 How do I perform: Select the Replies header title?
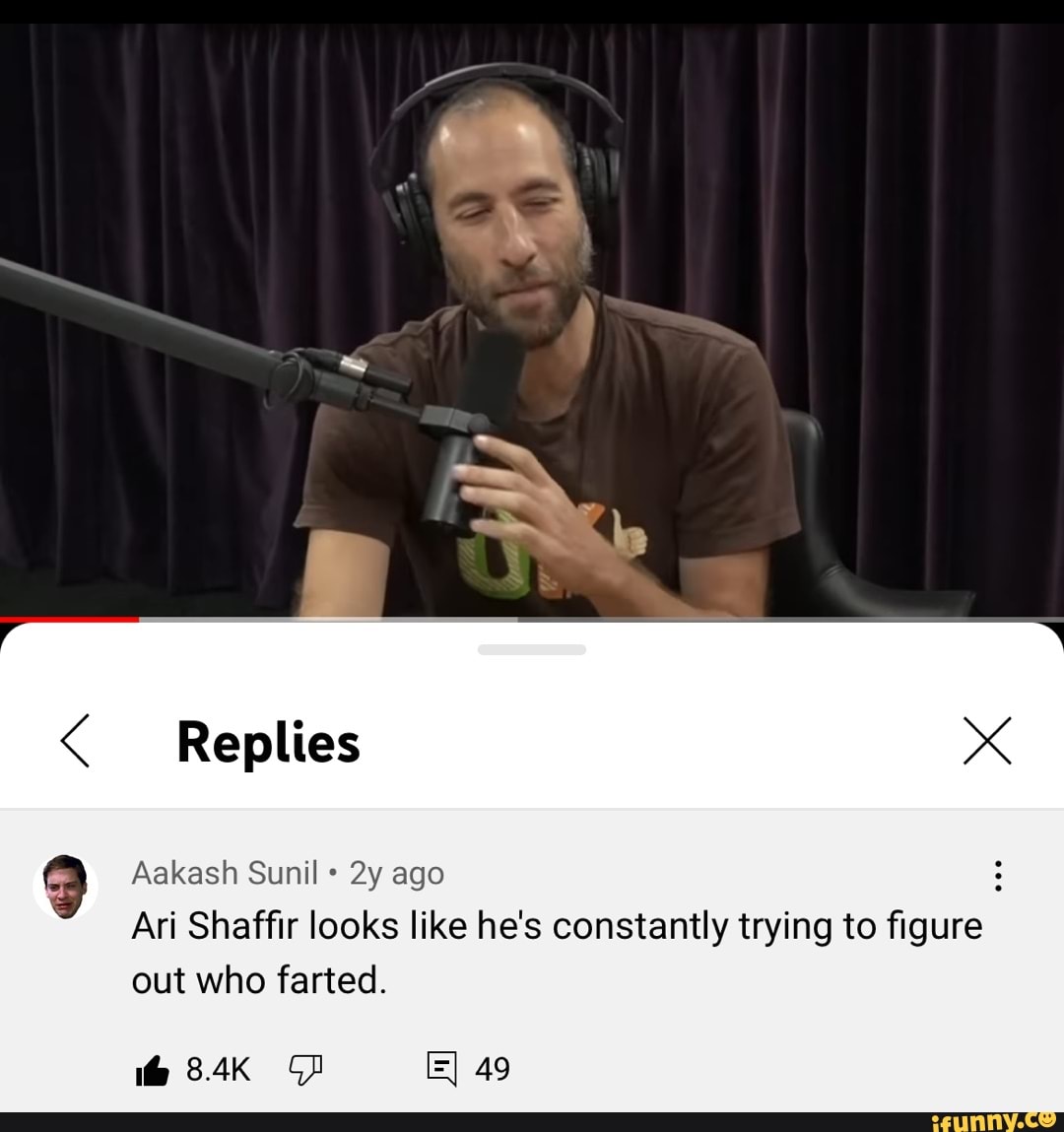pyautogui.click(x=269, y=743)
